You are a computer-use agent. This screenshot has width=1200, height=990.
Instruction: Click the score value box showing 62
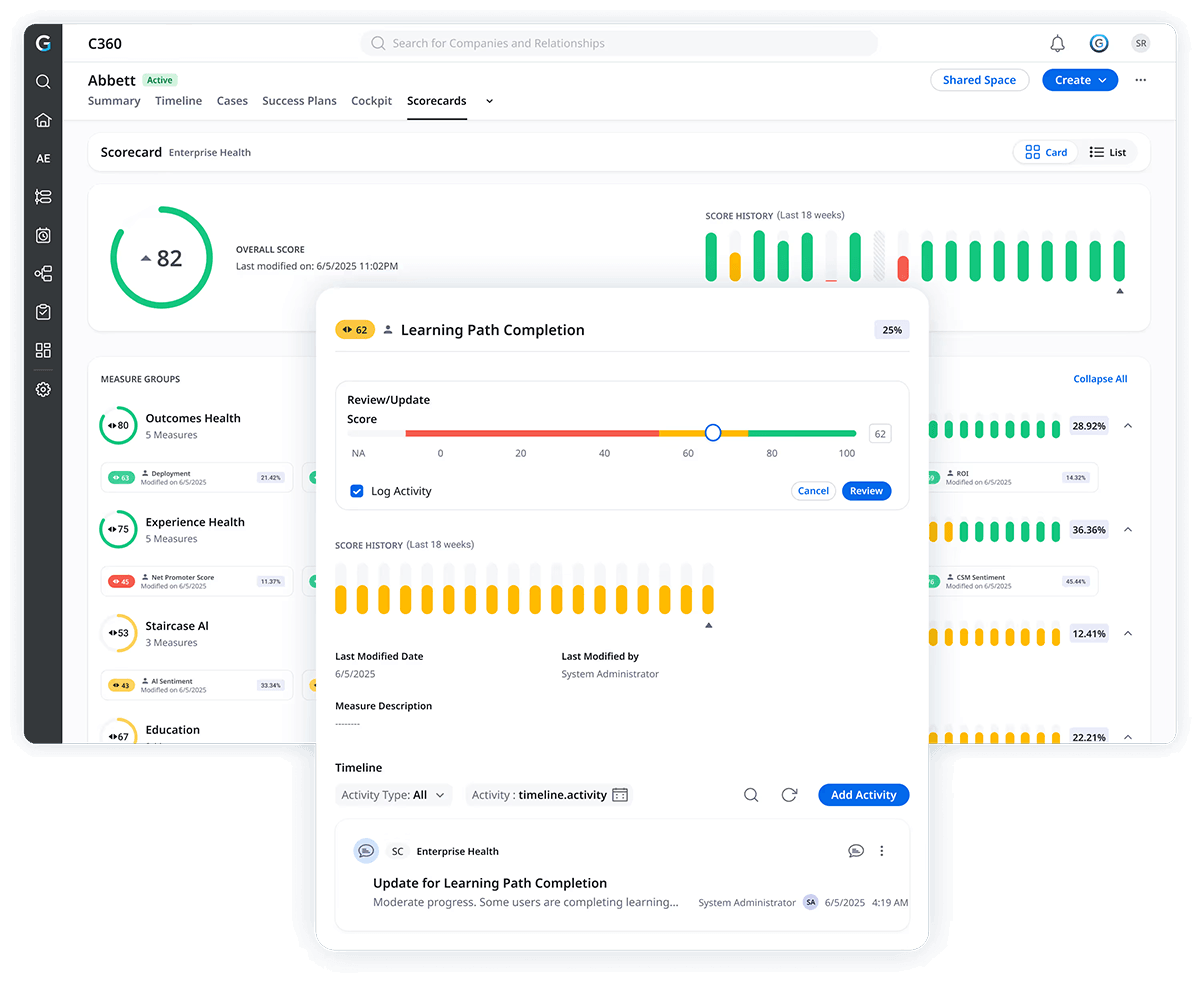point(880,434)
